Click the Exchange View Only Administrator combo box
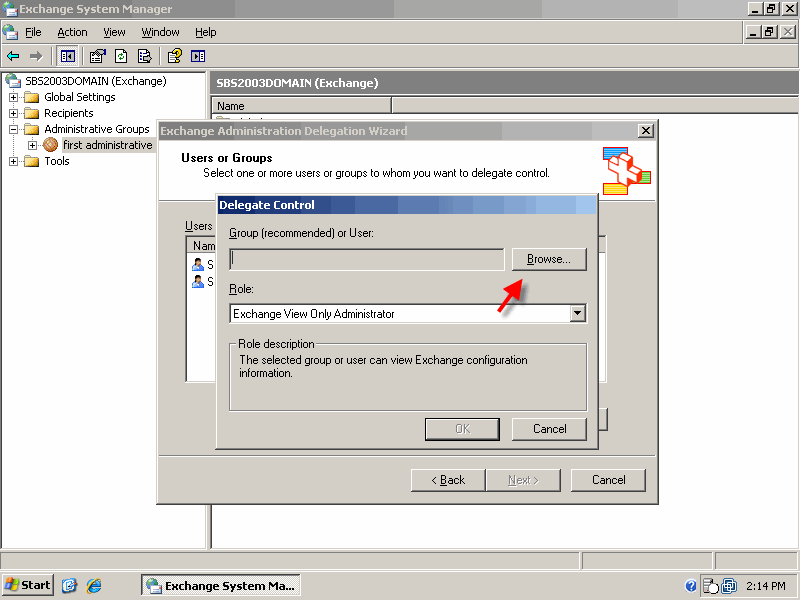The width and height of the screenshot is (800, 600). [x=408, y=313]
